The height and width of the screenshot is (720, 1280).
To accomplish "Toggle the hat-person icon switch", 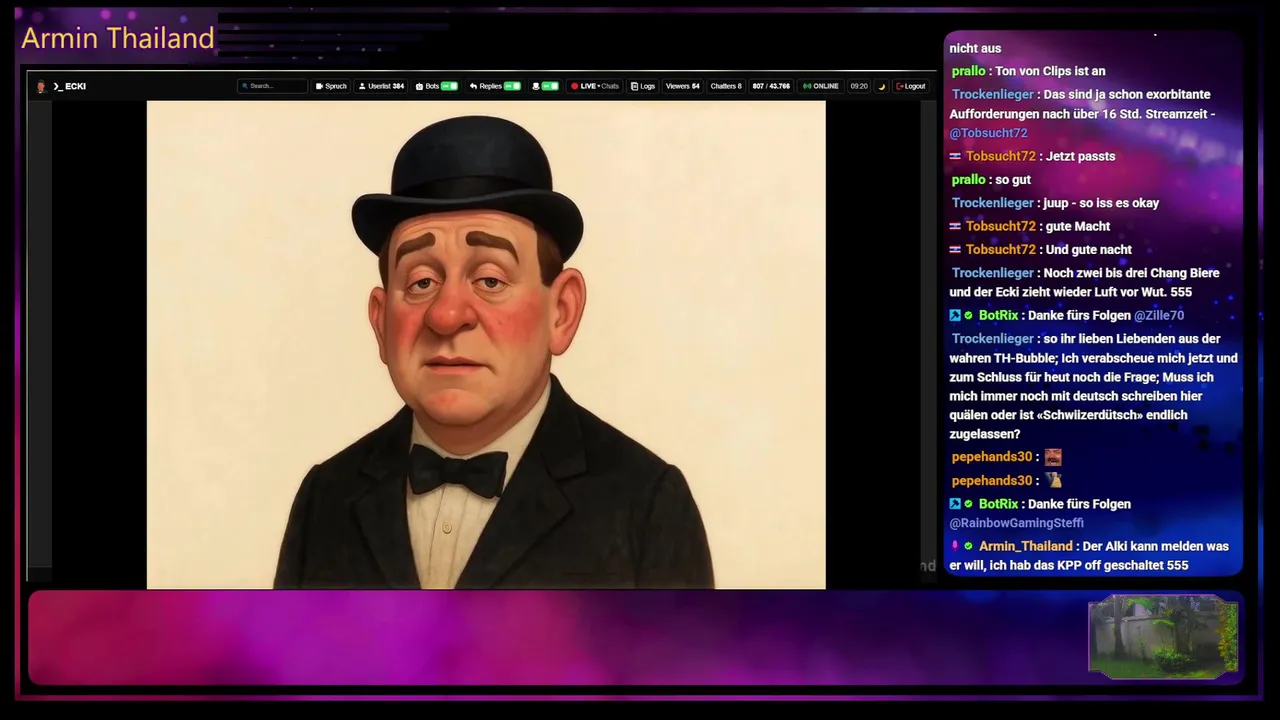I will pyautogui.click(x=550, y=86).
